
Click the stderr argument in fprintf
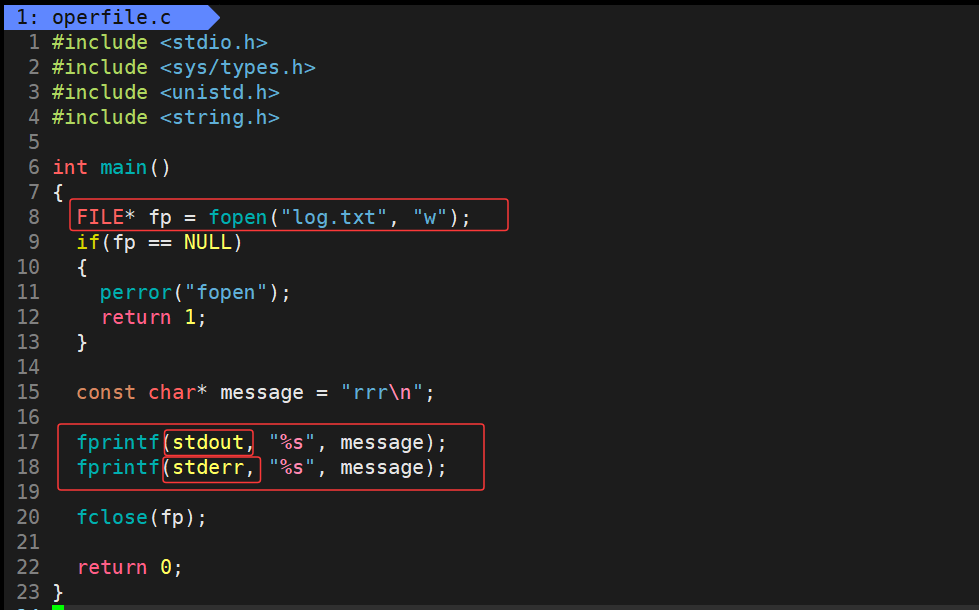(208, 467)
